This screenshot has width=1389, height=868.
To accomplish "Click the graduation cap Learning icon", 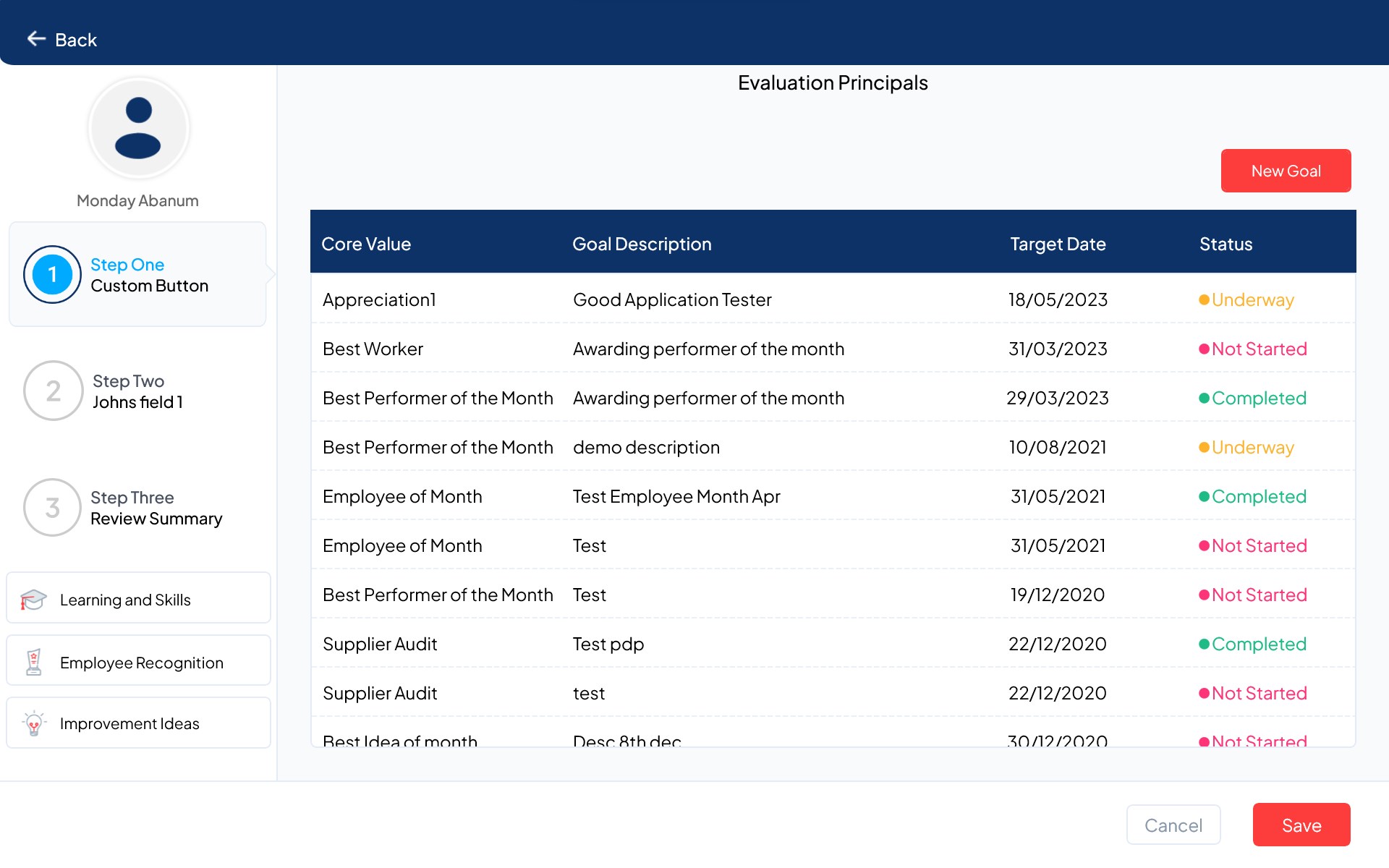I will pyautogui.click(x=33, y=599).
